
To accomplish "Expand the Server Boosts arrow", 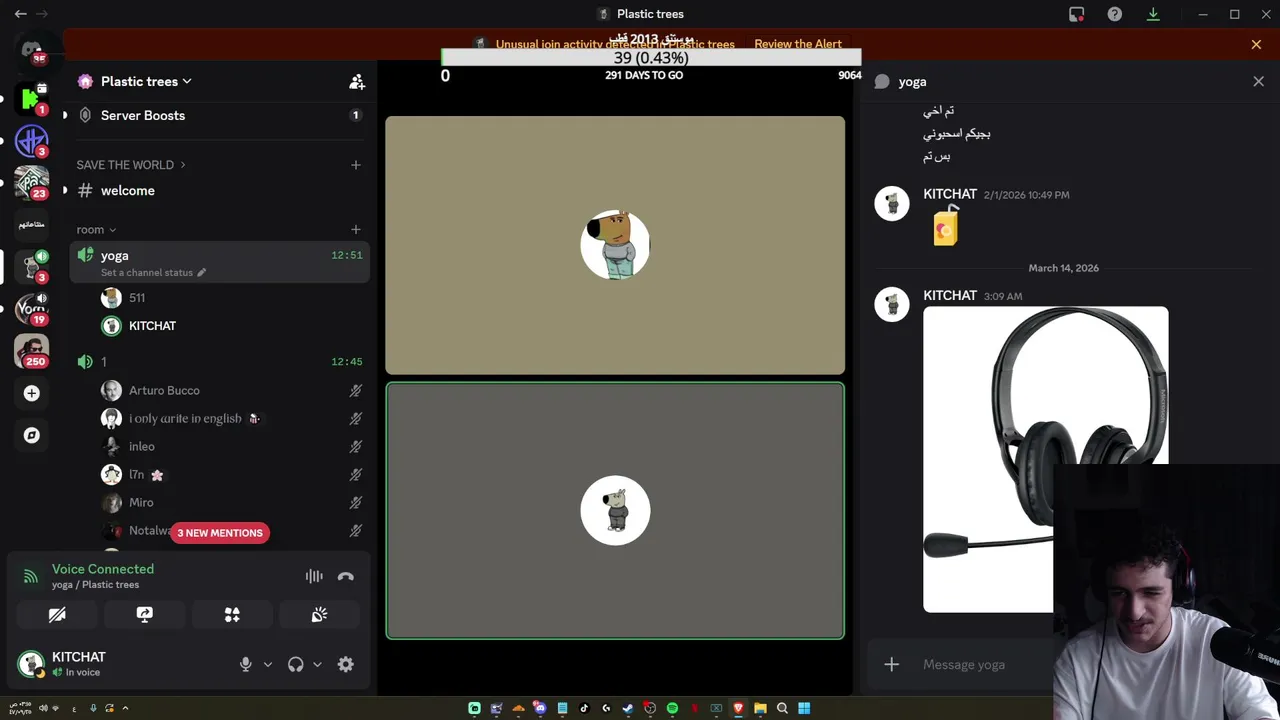I will click(65, 115).
